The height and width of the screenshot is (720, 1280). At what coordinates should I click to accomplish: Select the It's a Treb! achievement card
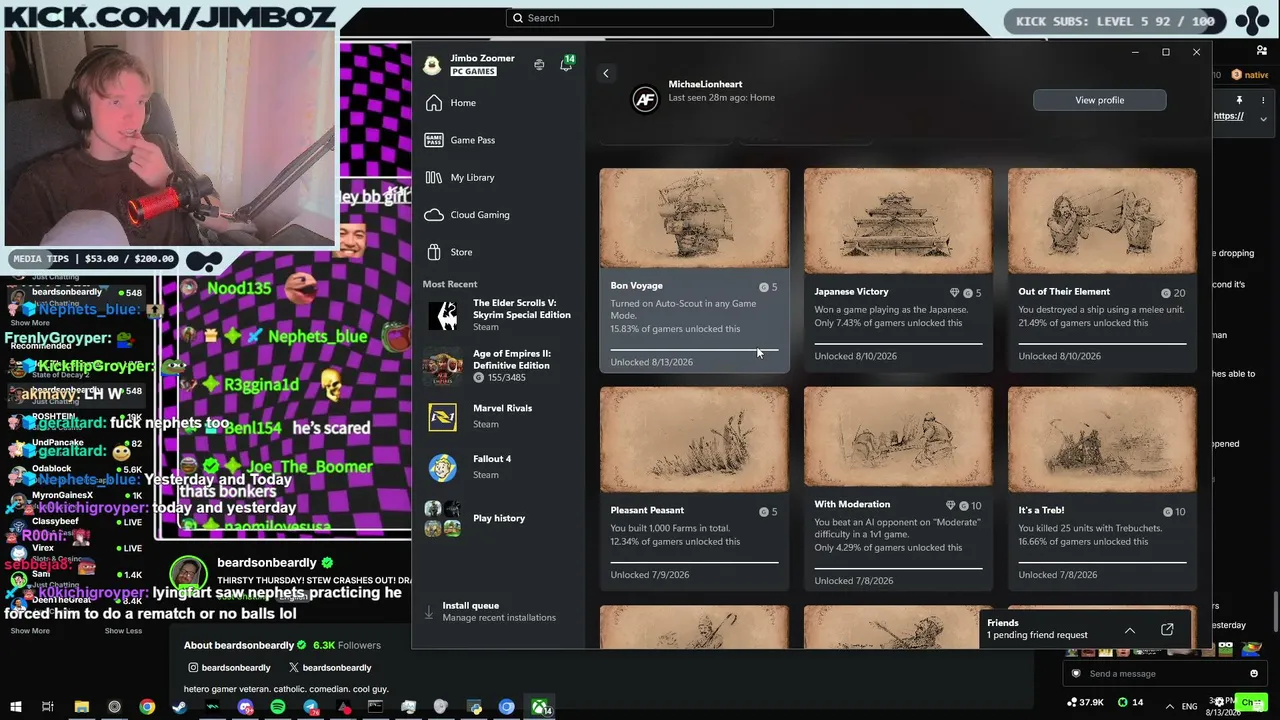point(1102,489)
